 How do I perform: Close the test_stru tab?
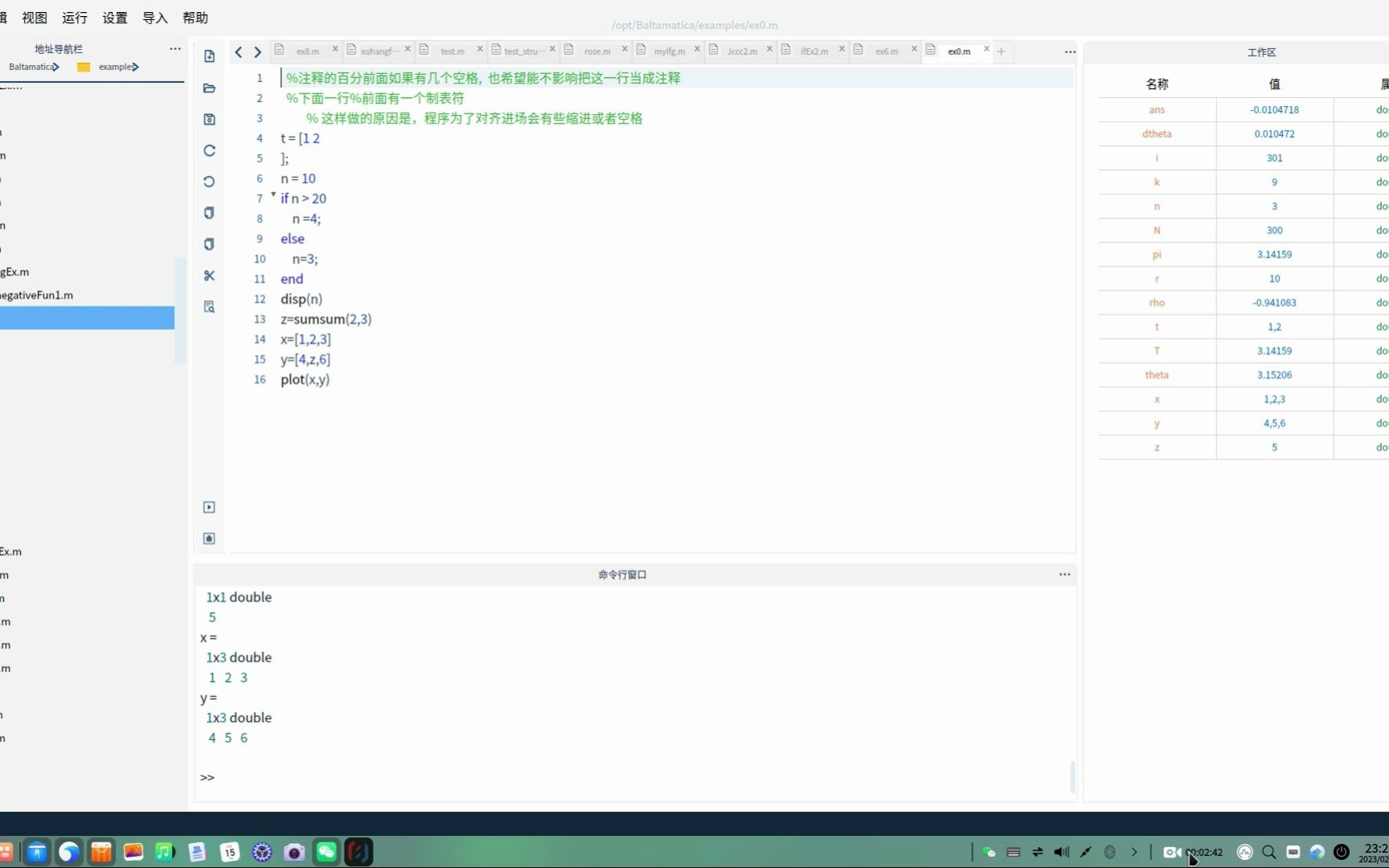coord(552,49)
